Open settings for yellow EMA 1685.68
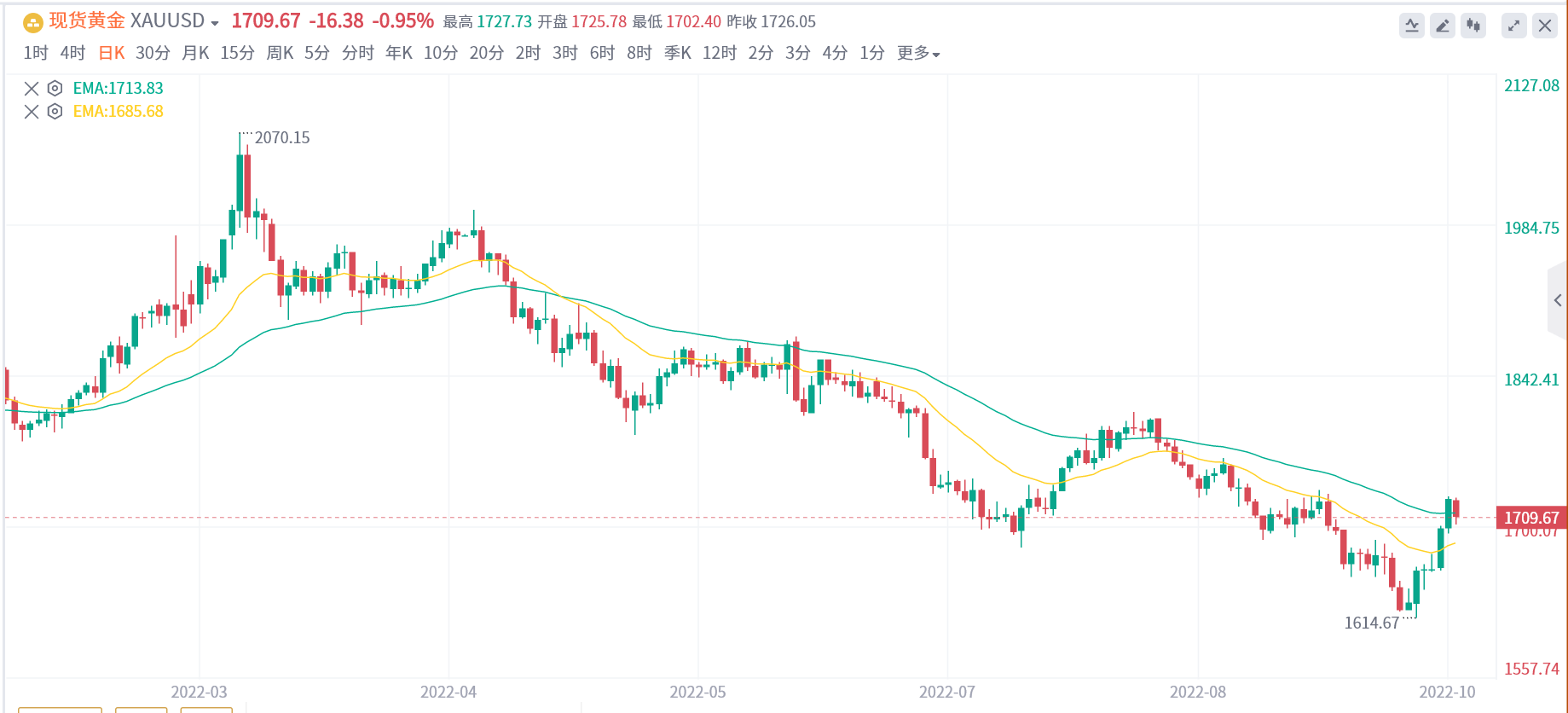This screenshot has width=1568, height=713. pos(55,111)
